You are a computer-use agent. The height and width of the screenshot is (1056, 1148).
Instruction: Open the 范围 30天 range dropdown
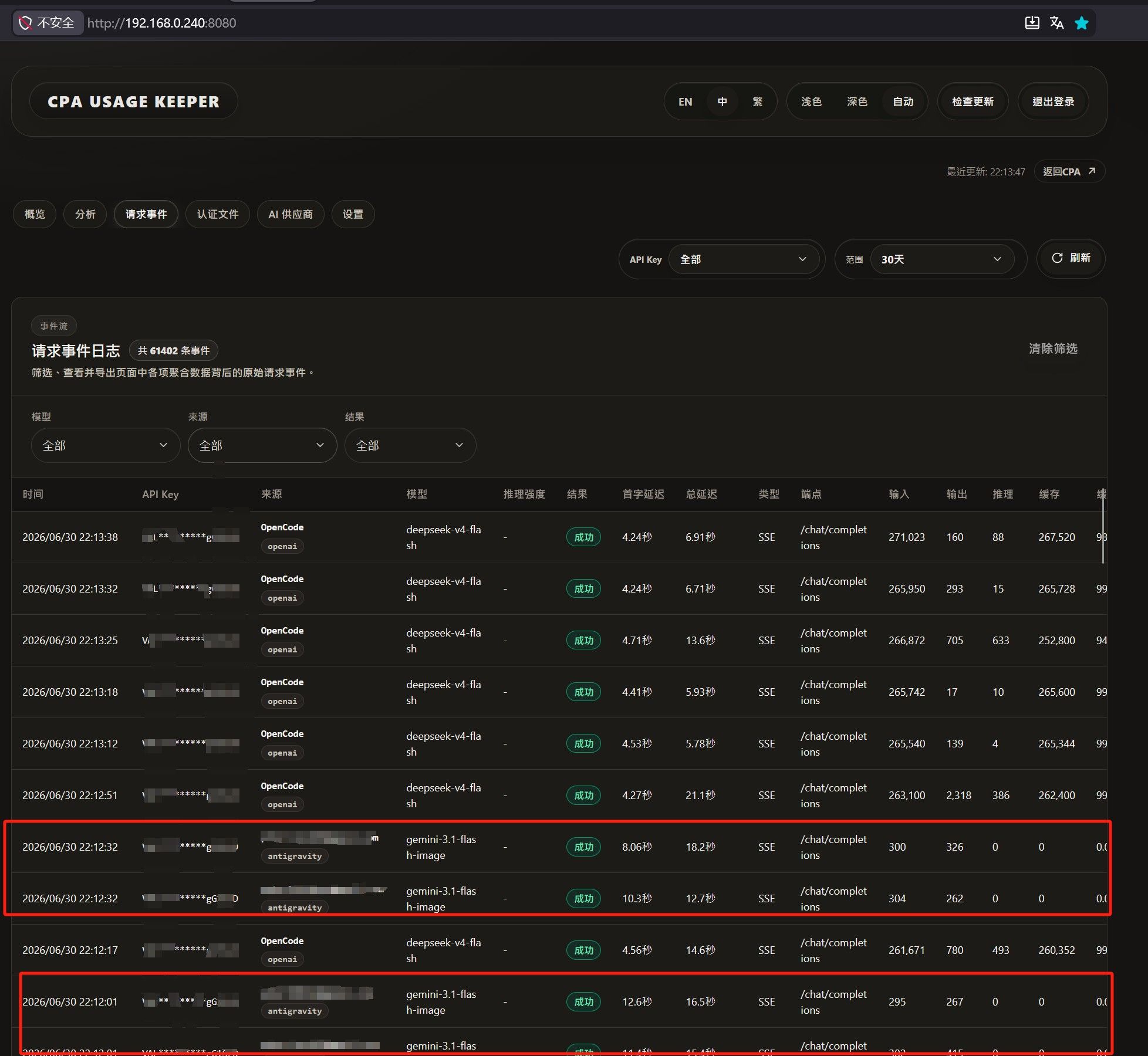click(942, 259)
